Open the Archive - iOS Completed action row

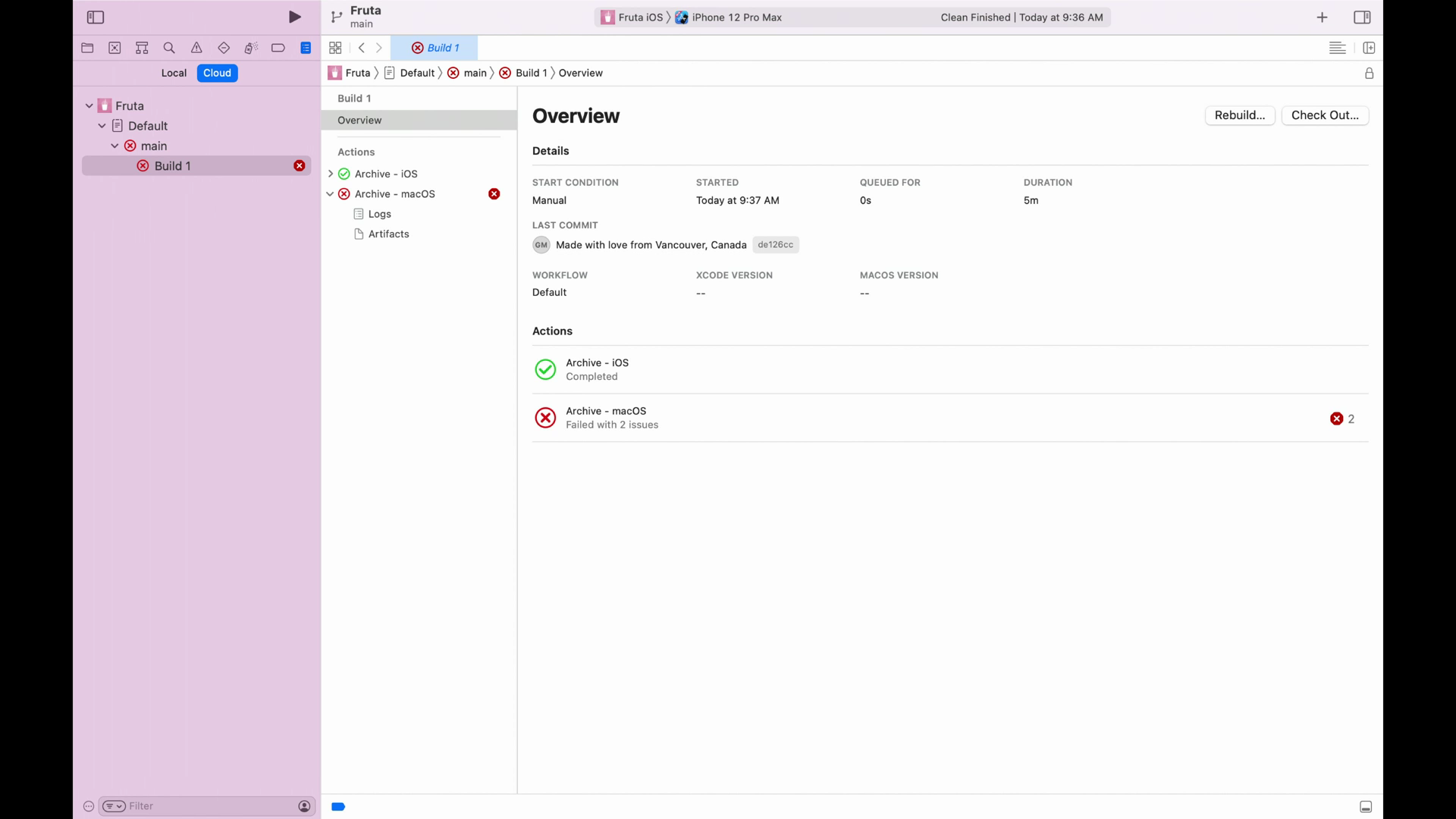pos(950,369)
